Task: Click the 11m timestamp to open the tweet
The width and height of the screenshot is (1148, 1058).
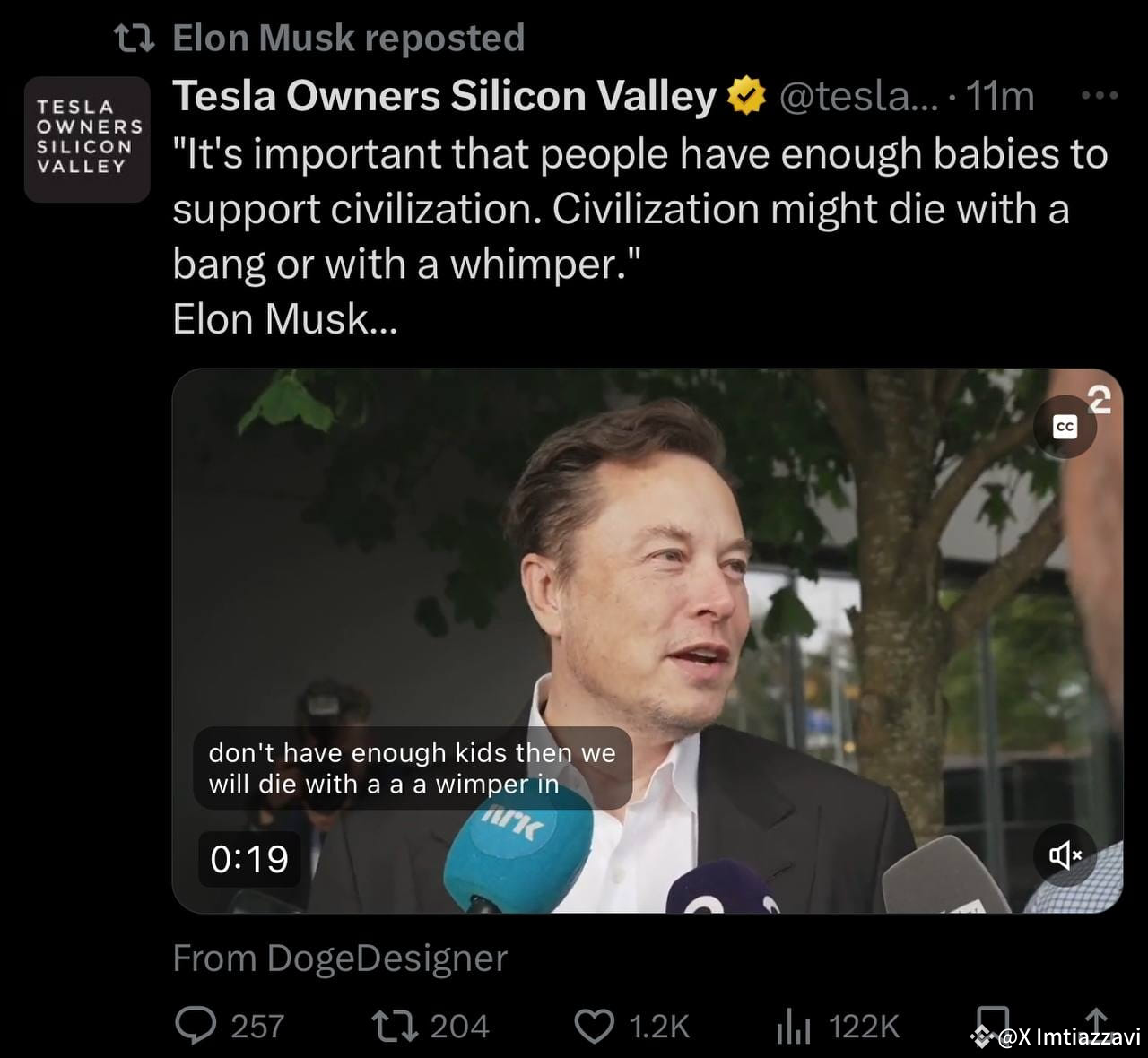Action: [998, 96]
